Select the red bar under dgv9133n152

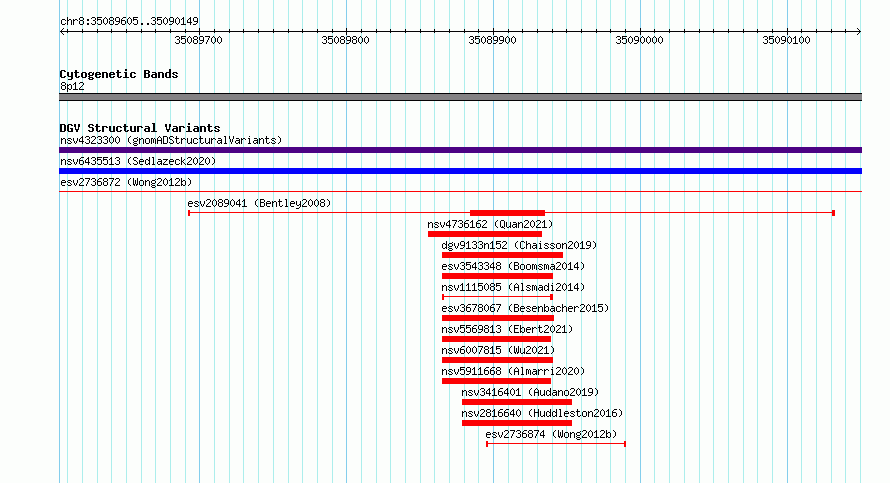pos(502,255)
